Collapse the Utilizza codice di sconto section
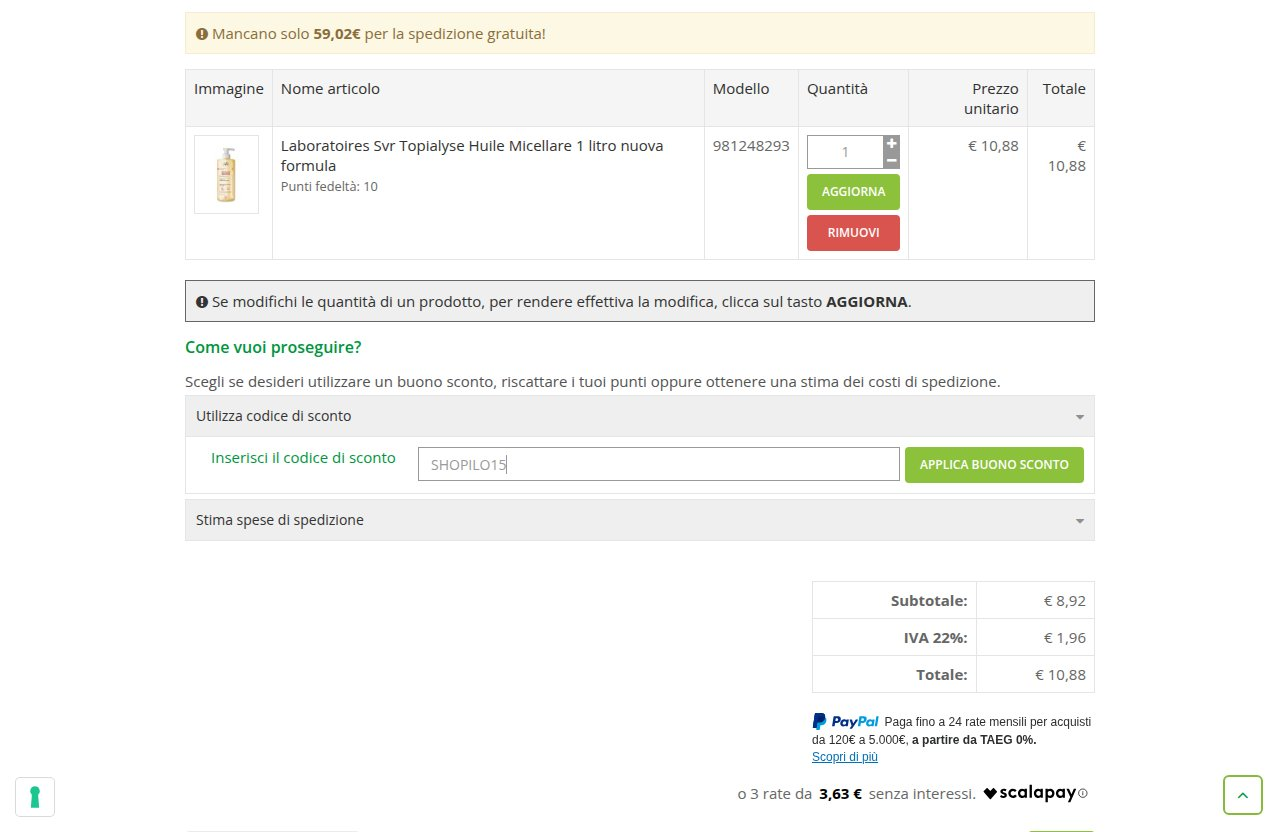 (x=640, y=416)
